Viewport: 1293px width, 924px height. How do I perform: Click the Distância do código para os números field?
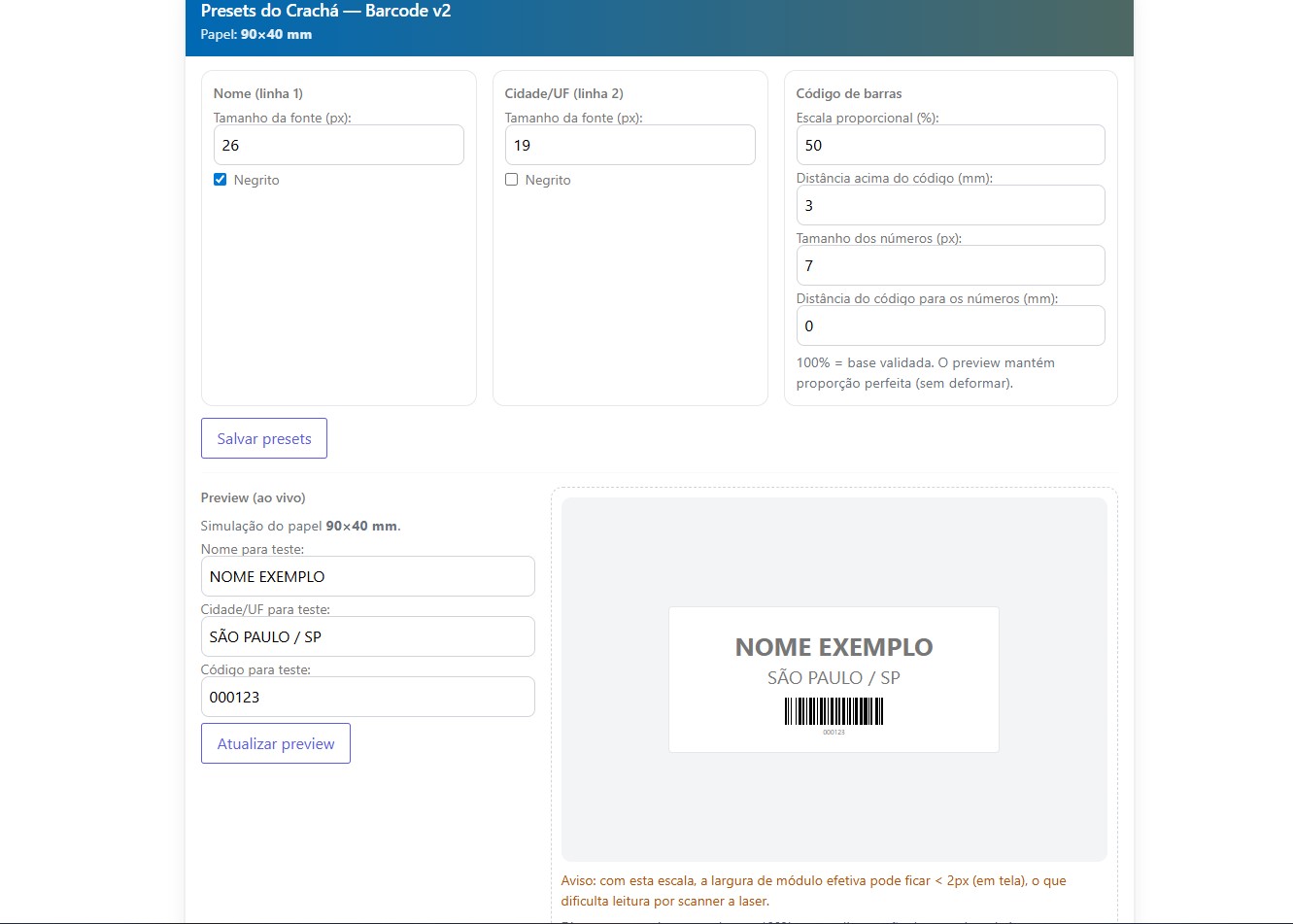[x=950, y=325]
